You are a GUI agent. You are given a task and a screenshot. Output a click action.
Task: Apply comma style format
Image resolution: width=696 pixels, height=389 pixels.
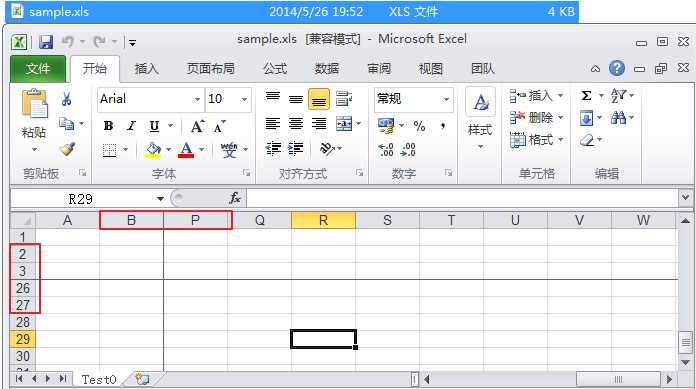[x=443, y=126]
